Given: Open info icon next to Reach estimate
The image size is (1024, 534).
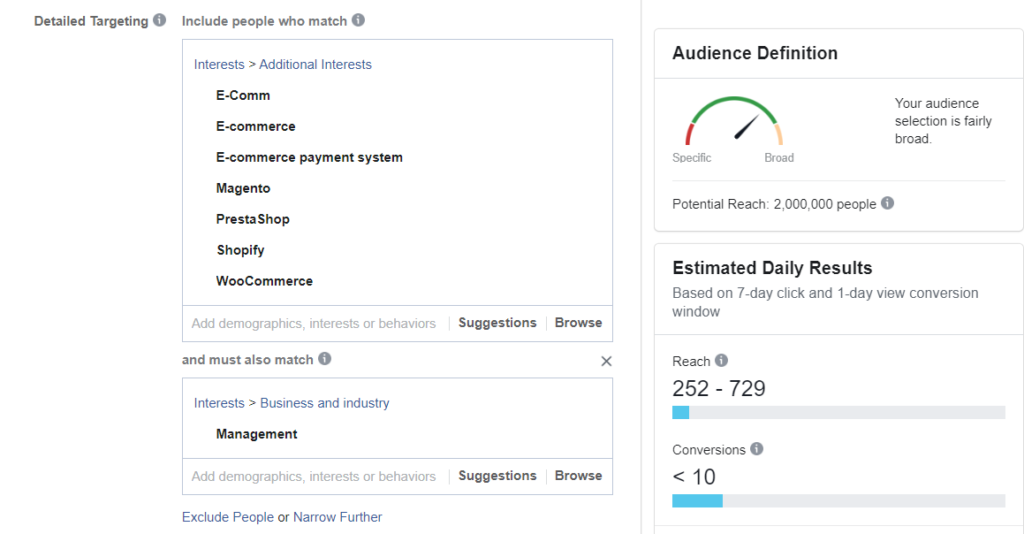Looking at the screenshot, I should (721, 360).
